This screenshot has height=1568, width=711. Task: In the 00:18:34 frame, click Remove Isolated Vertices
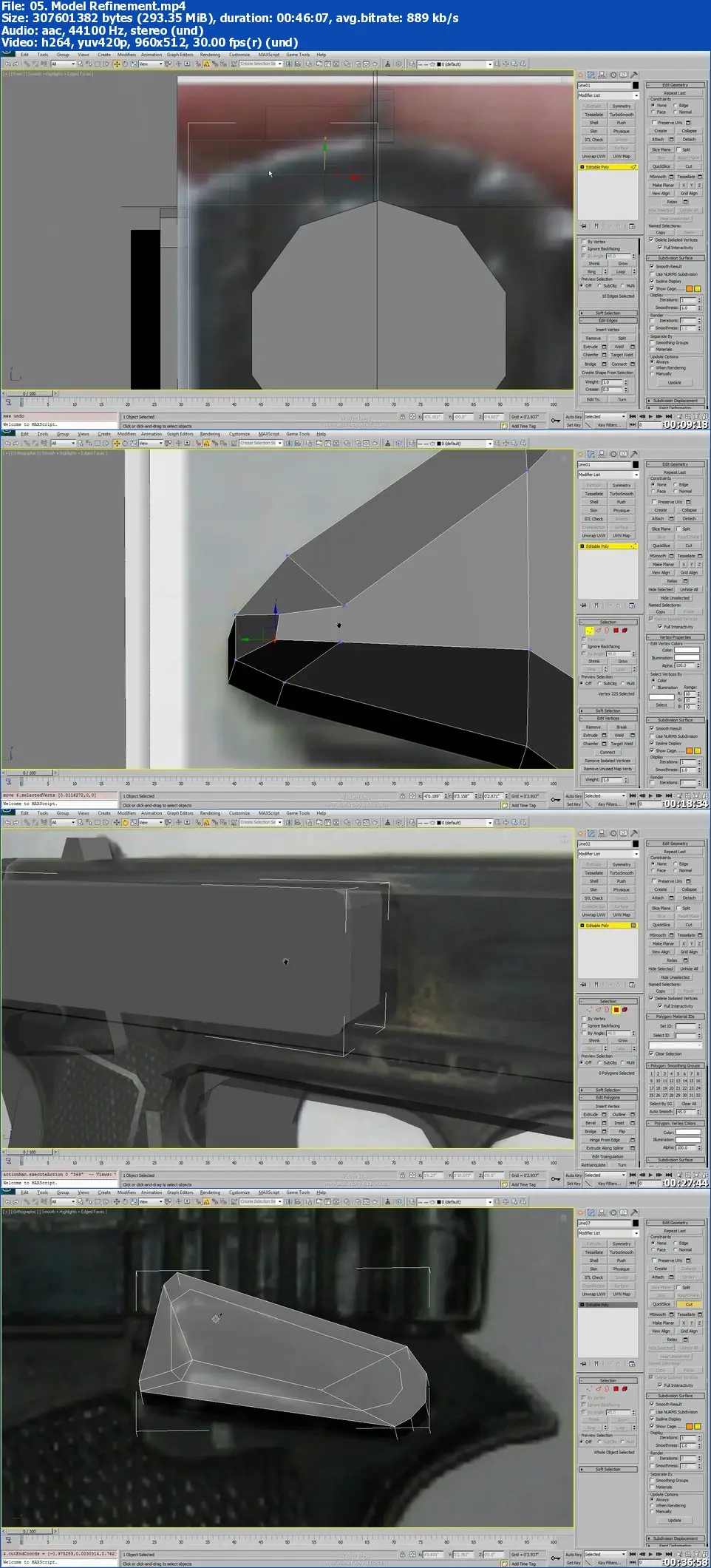click(608, 761)
